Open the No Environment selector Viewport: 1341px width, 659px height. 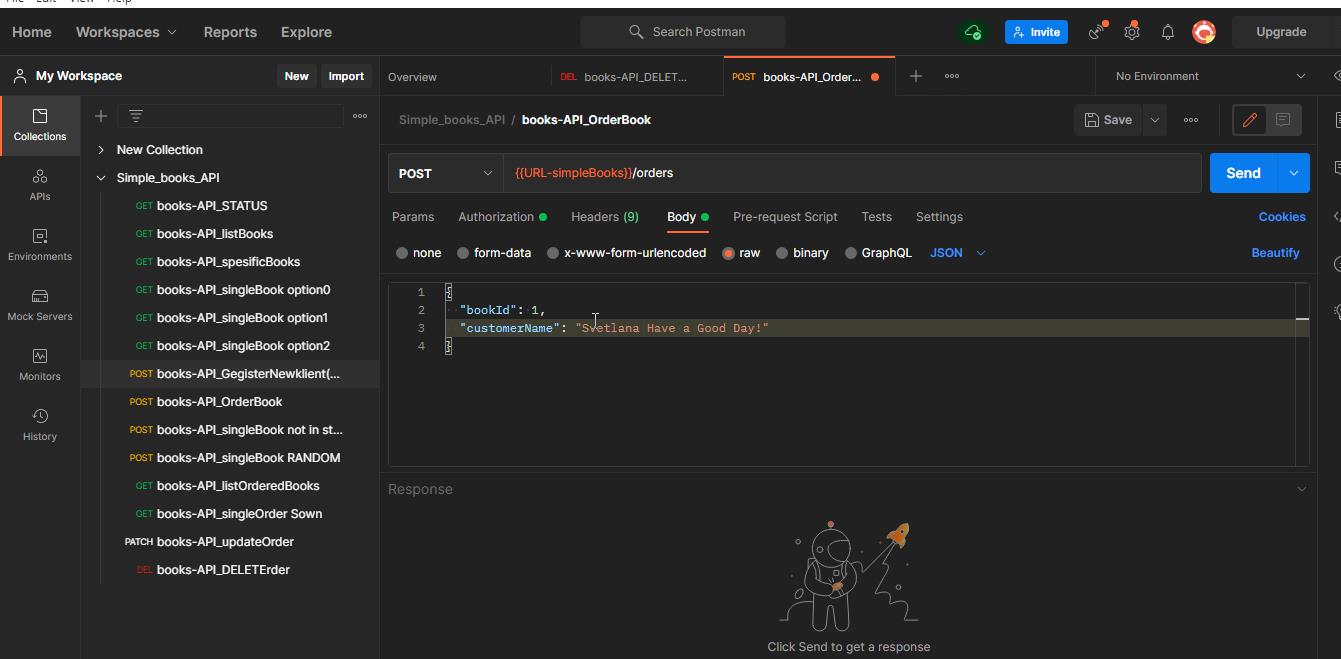pyautogui.click(x=1210, y=76)
